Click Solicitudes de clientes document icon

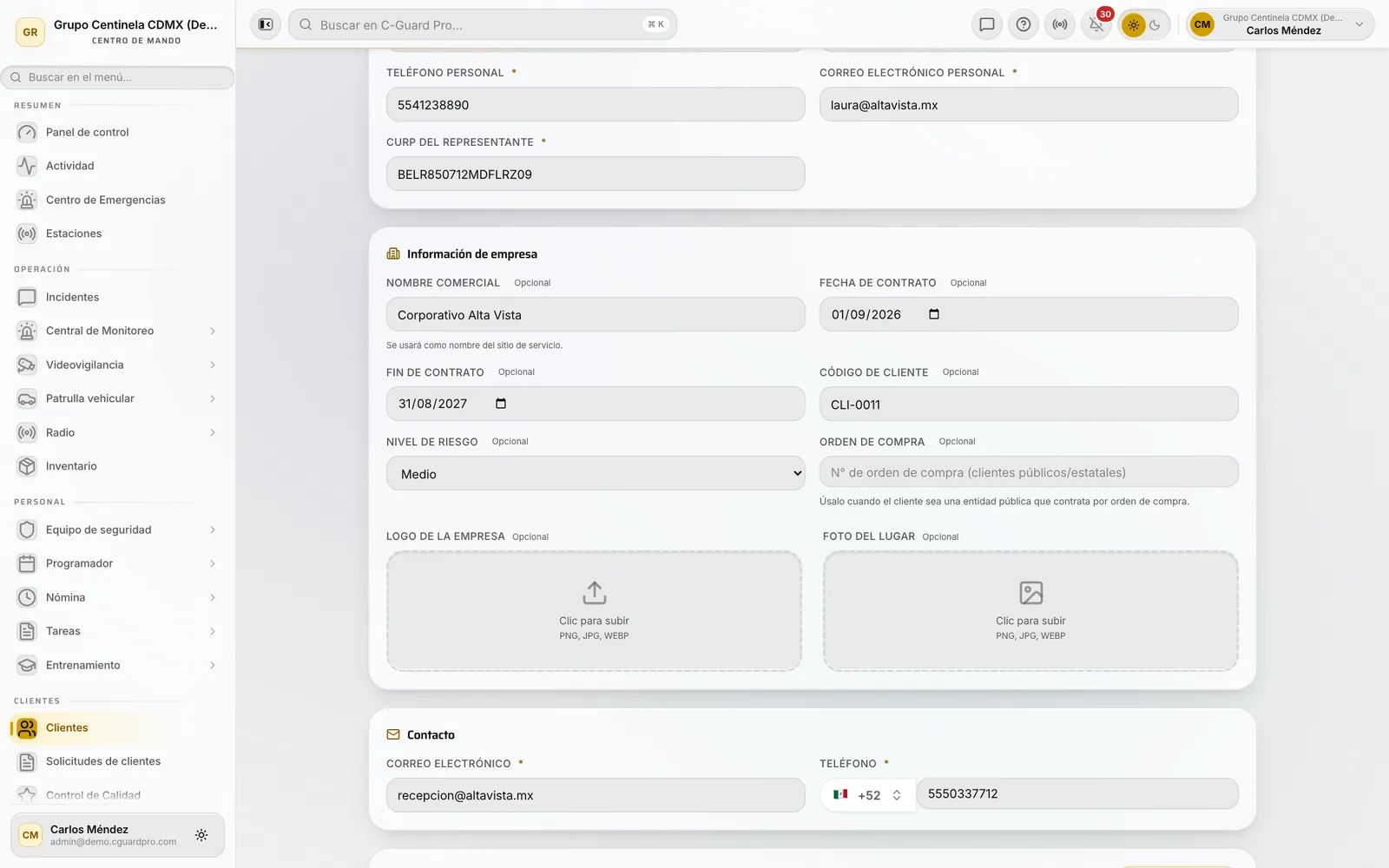click(x=27, y=761)
